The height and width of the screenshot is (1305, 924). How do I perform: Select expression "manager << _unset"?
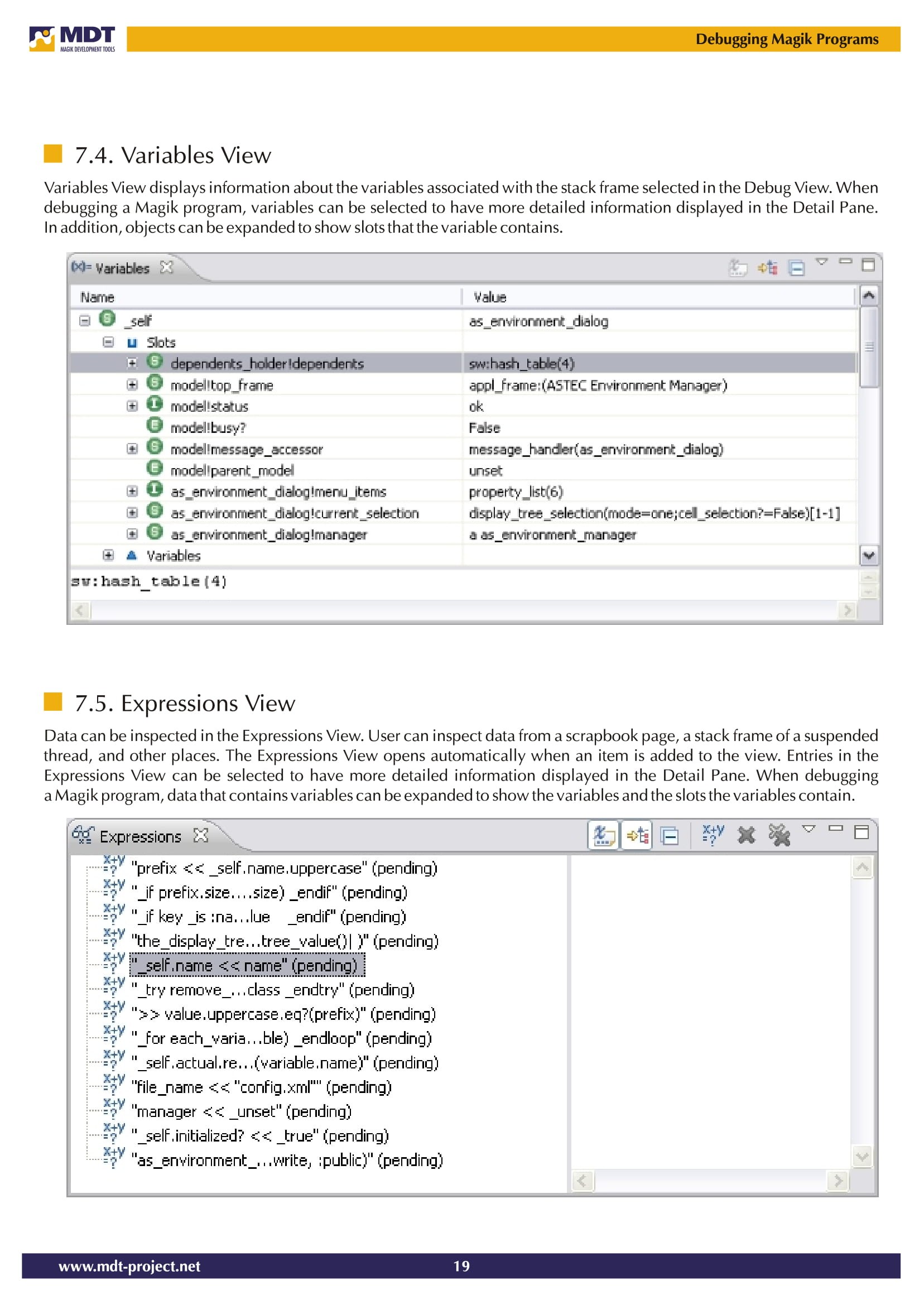(242, 1112)
